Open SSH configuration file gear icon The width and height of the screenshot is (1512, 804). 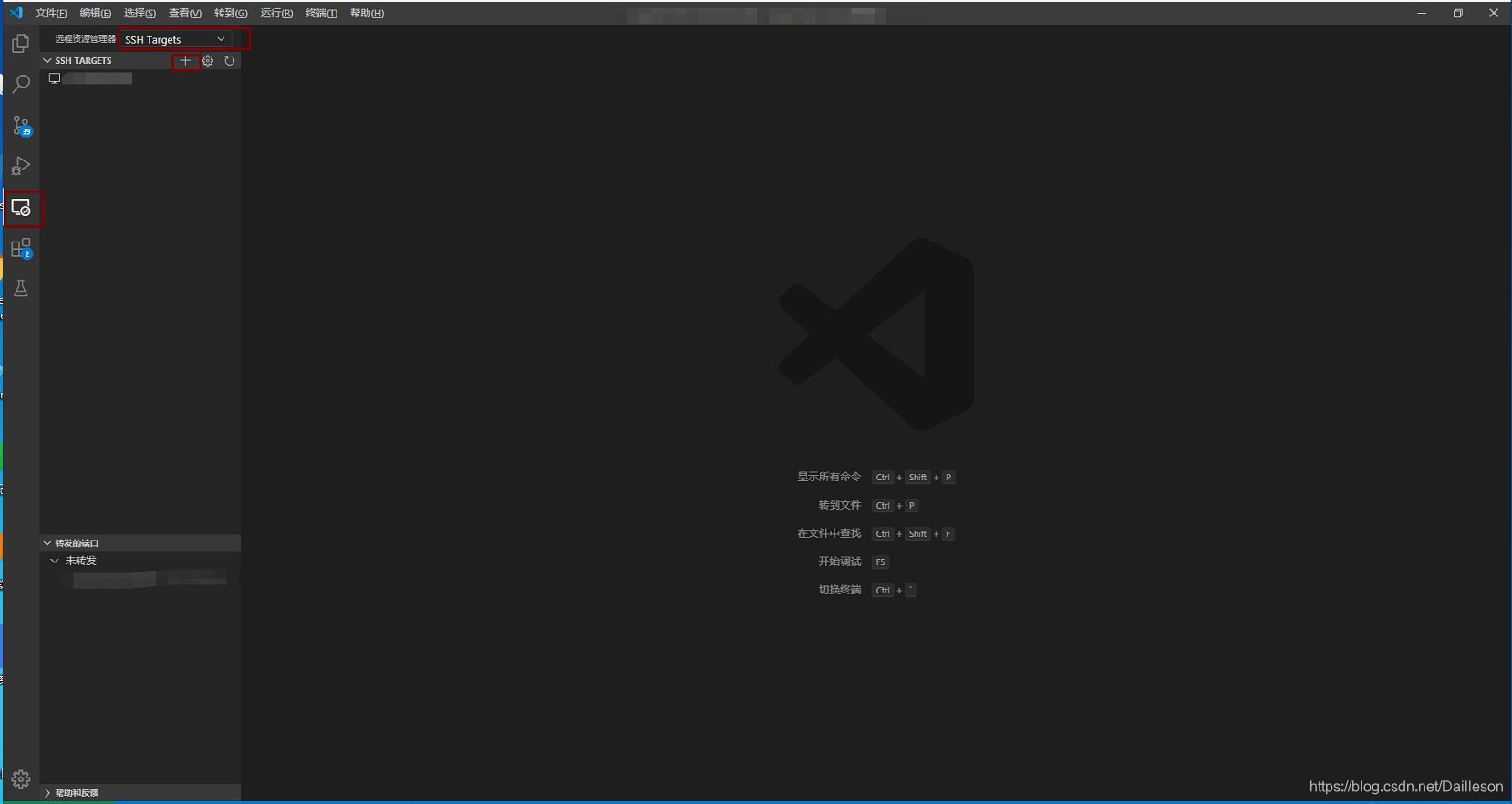click(x=208, y=61)
